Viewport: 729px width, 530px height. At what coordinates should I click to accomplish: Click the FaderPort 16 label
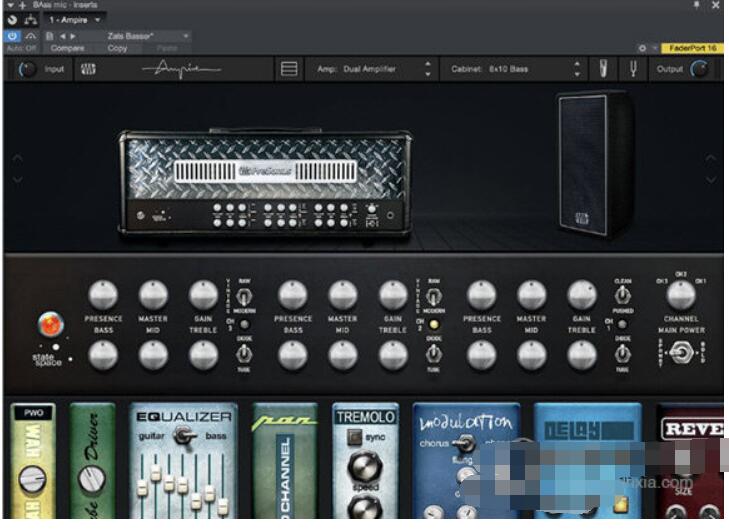(690, 48)
